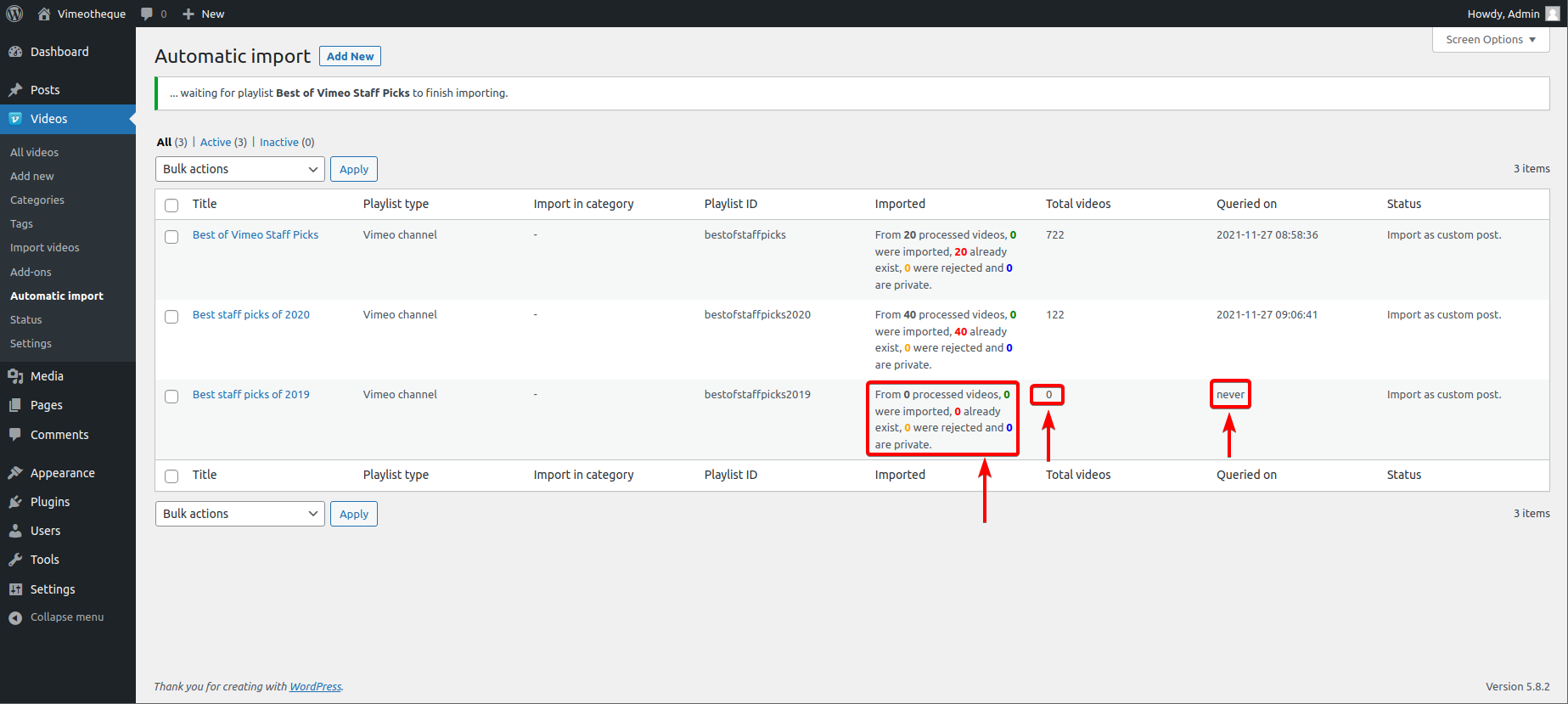Open the Dashboard gauge icon
1568x704 pixels.
point(15,52)
